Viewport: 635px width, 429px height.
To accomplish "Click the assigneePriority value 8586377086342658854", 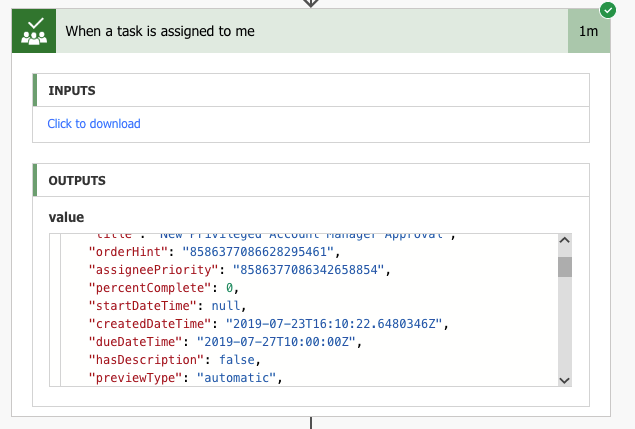I will click(309, 270).
